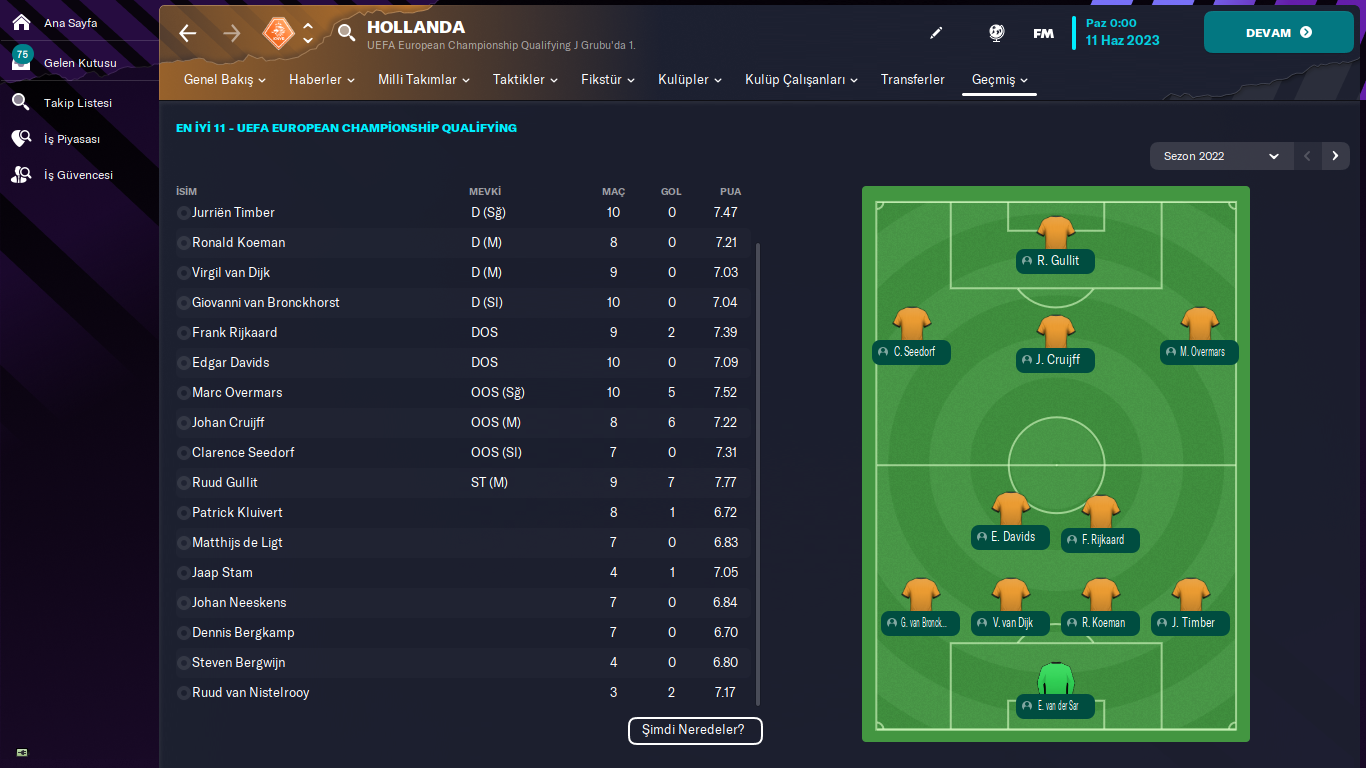This screenshot has width=1366, height=768.
Task: Click the Devam continue button
Action: 1278,33
